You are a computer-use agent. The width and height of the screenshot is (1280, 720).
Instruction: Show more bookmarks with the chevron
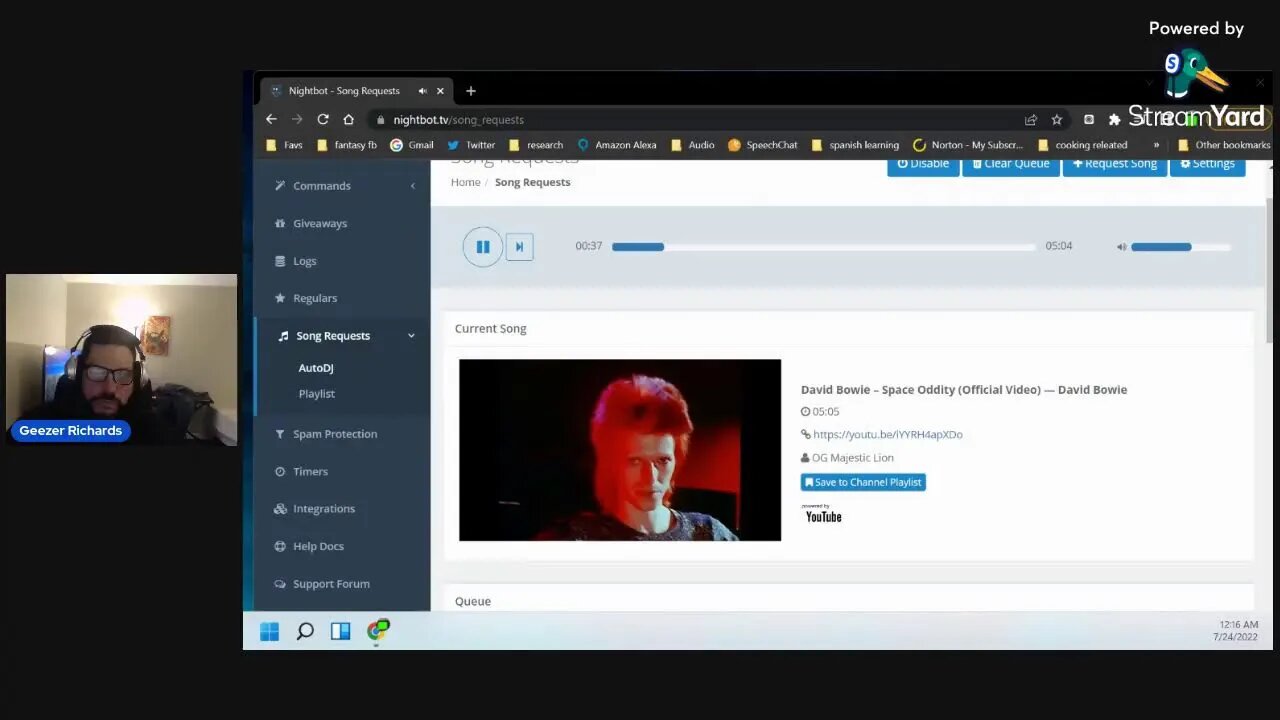pos(1156,145)
